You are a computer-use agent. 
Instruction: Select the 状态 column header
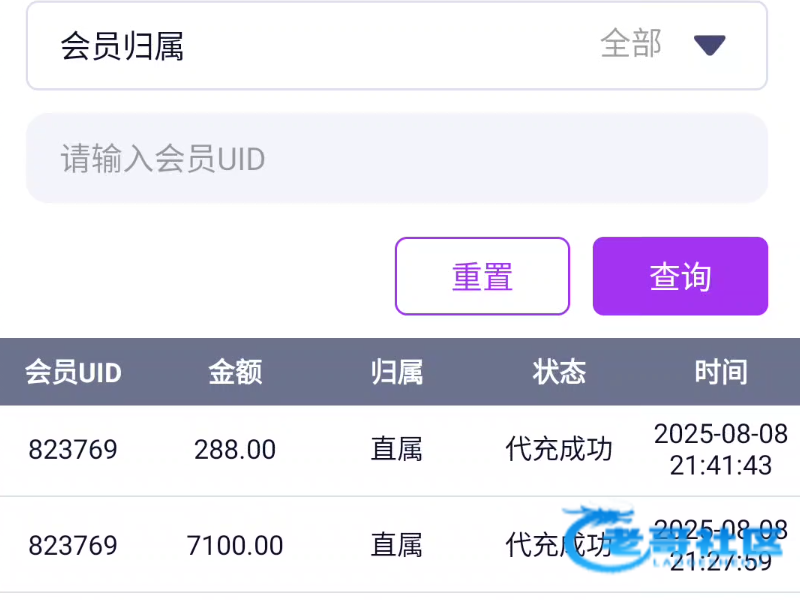[559, 373]
